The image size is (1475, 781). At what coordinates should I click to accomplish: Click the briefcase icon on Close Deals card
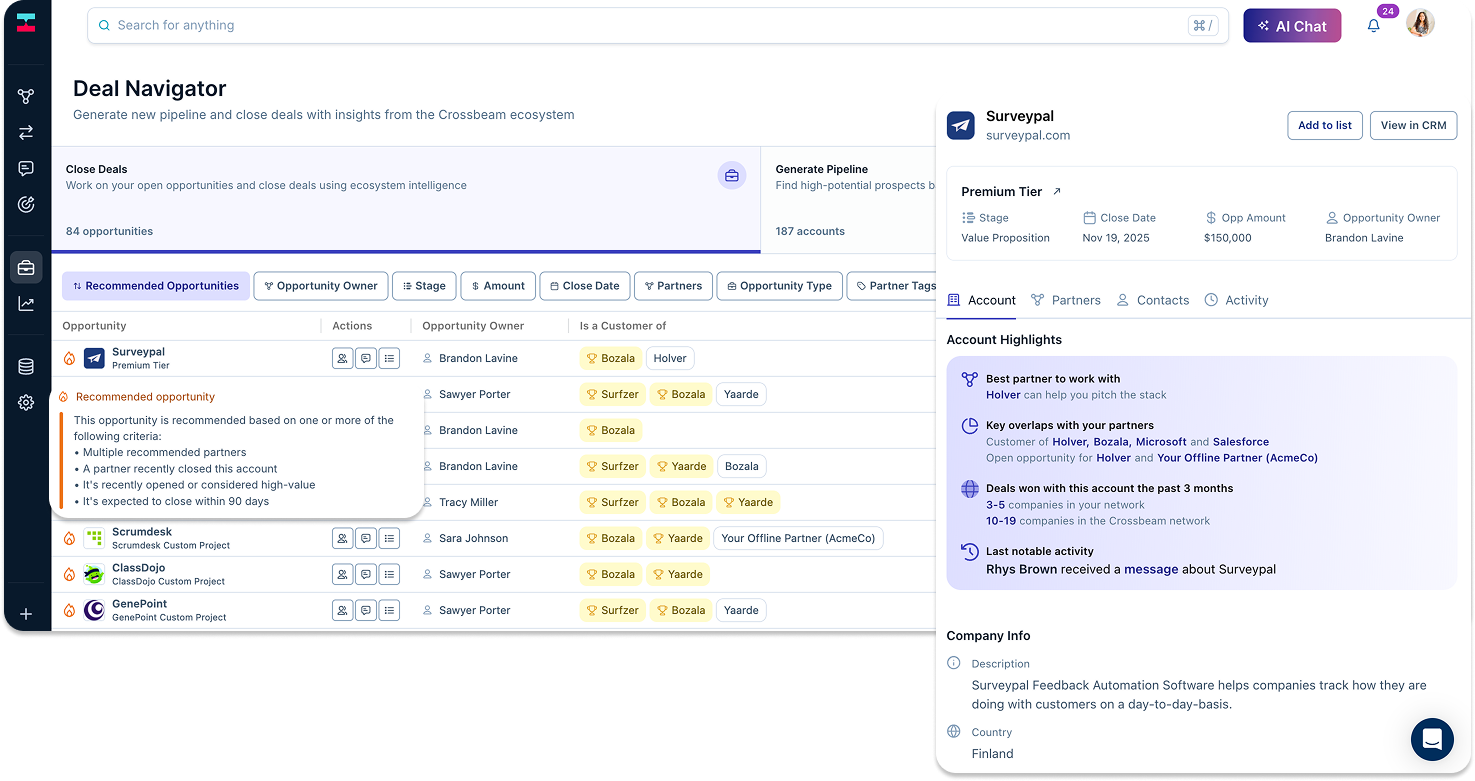pos(732,176)
